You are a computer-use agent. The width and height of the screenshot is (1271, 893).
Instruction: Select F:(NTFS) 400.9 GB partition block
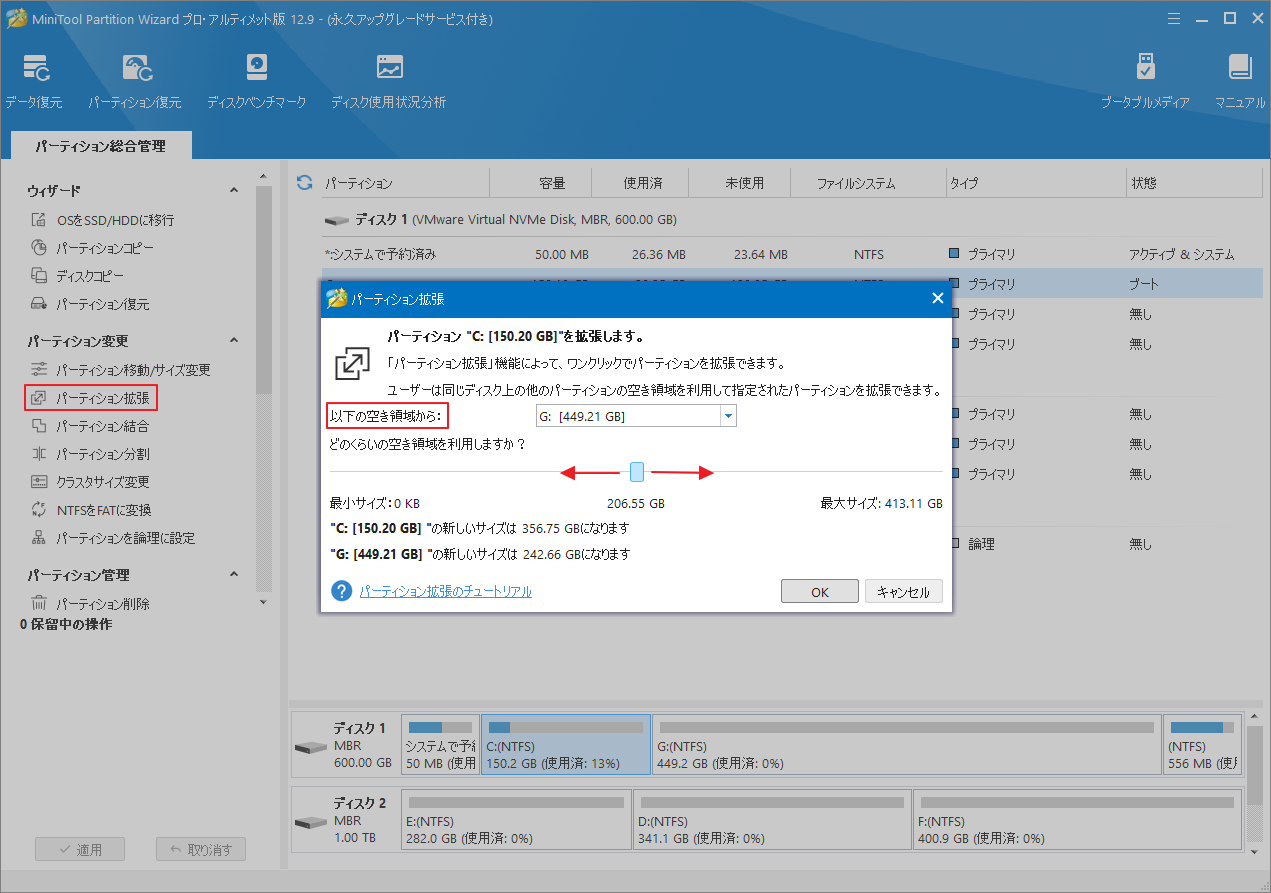click(1079, 819)
